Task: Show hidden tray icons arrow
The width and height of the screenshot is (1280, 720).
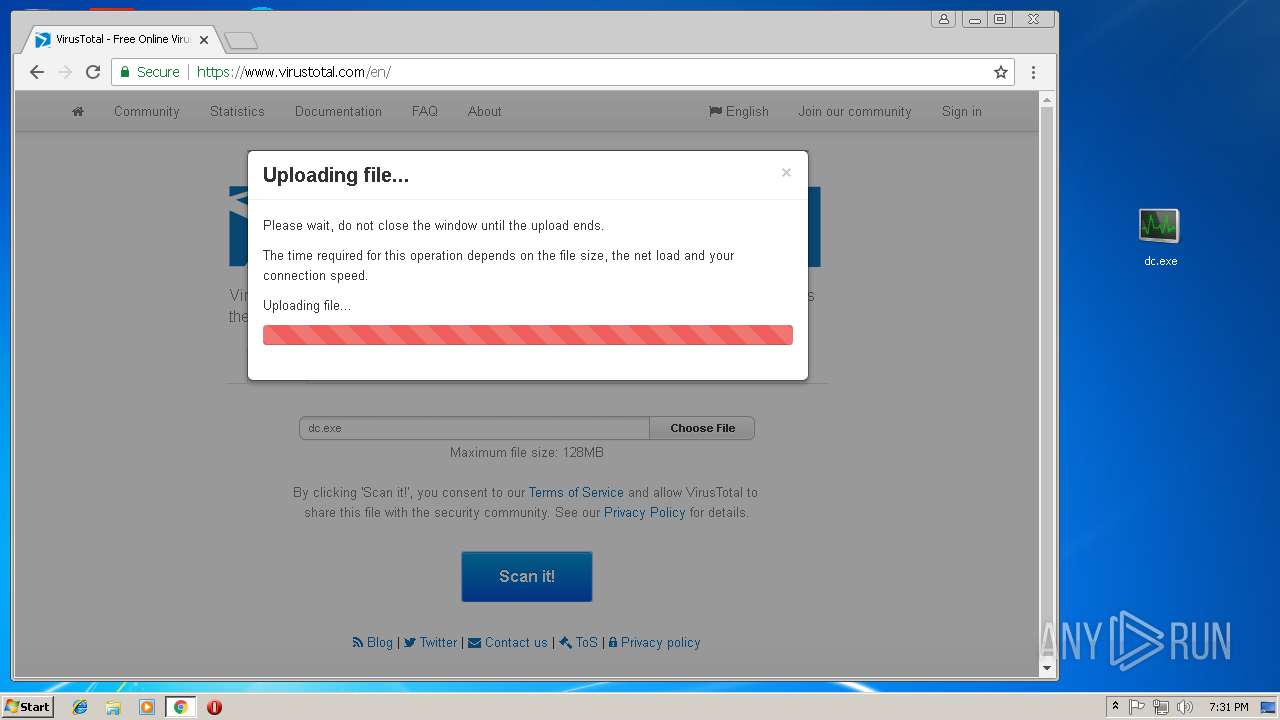Action: coord(1115,707)
